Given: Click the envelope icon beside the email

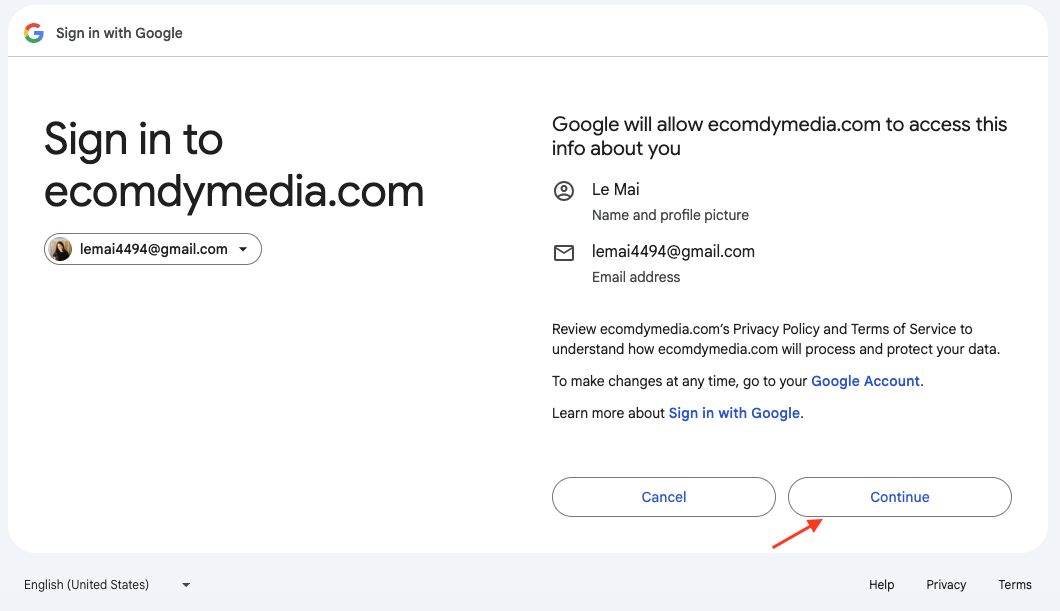Looking at the screenshot, I should click(564, 253).
